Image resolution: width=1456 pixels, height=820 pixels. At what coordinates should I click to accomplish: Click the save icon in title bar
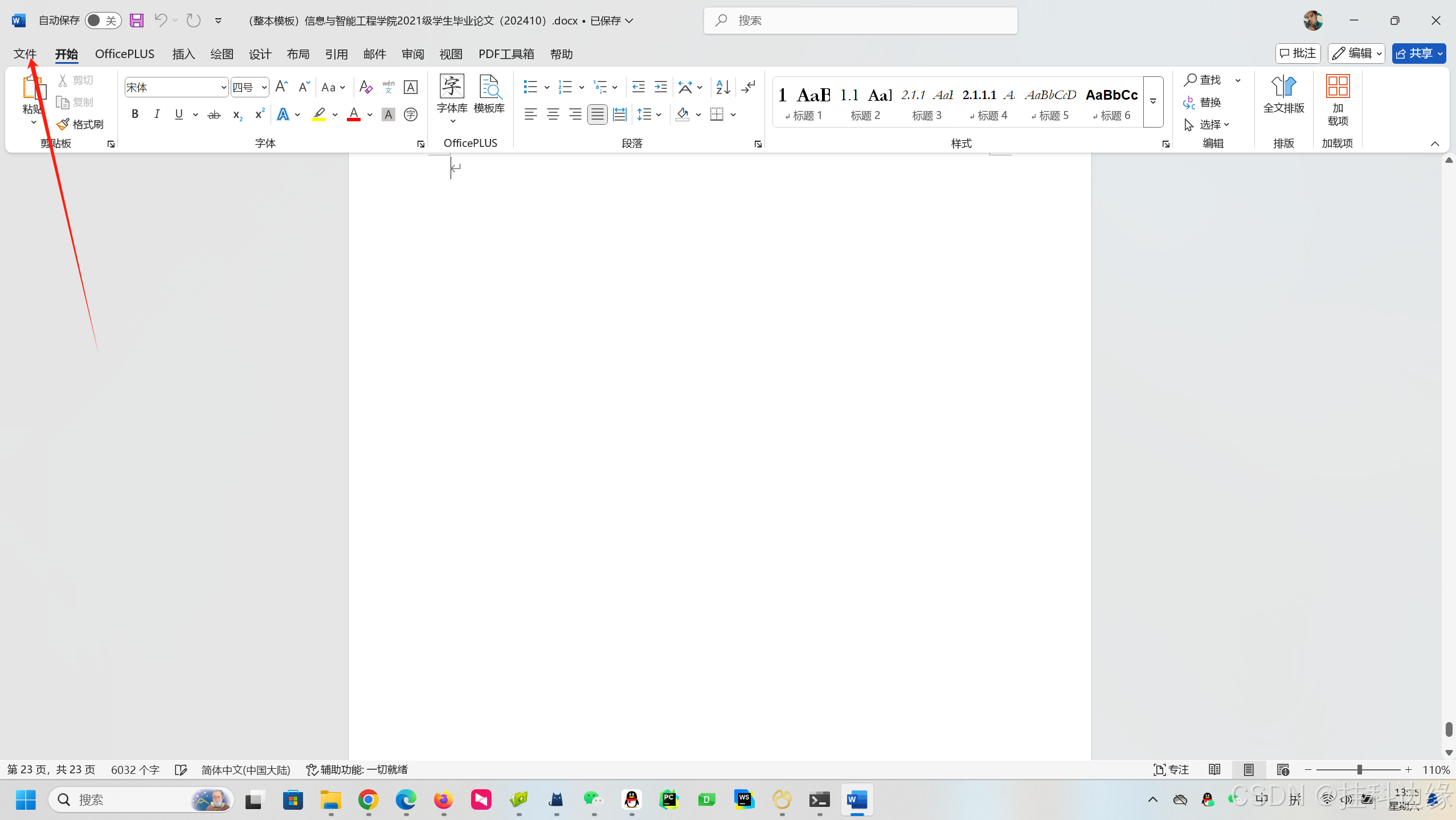coord(137,20)
